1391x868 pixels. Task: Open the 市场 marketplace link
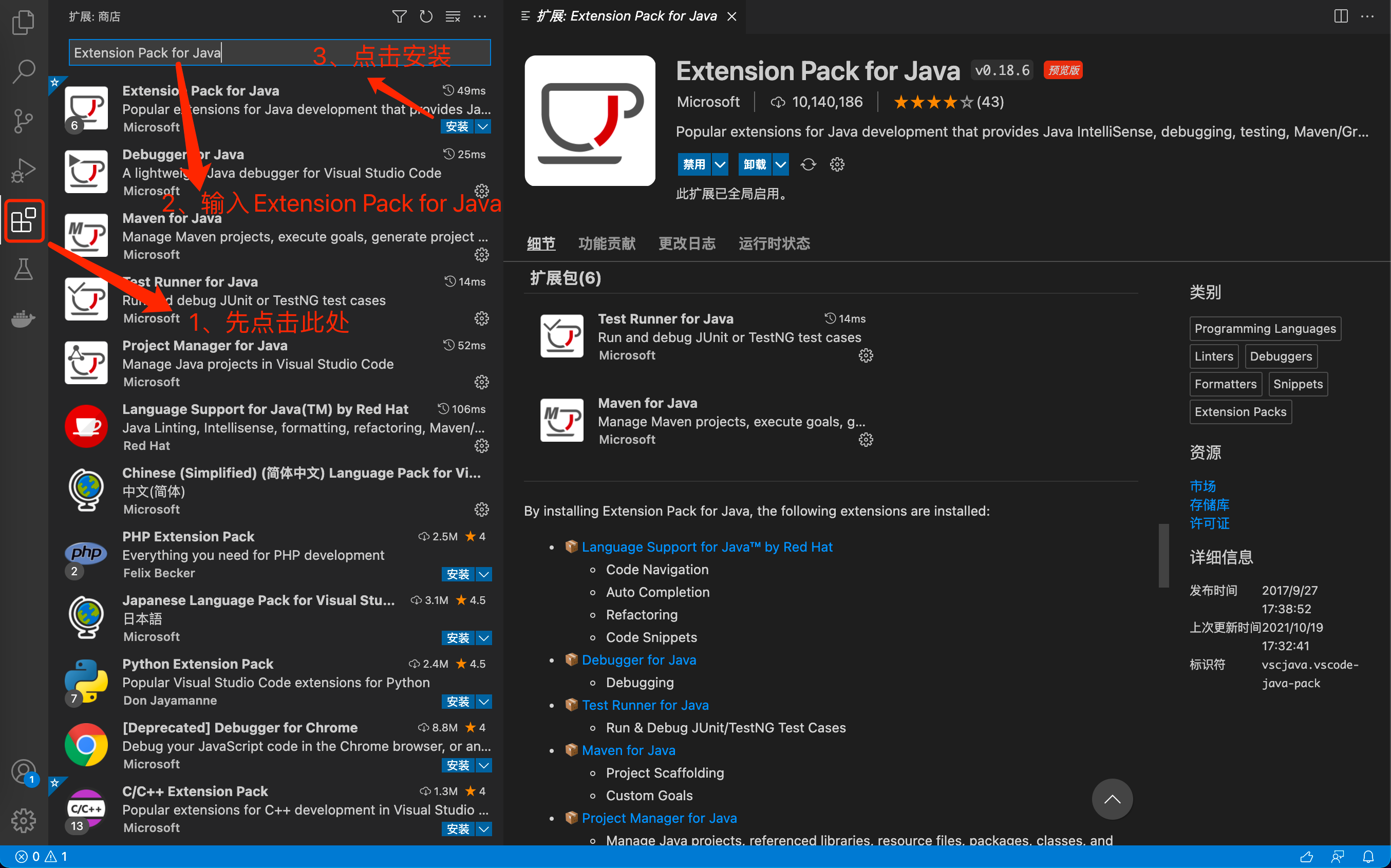(x=1202, y=486)
